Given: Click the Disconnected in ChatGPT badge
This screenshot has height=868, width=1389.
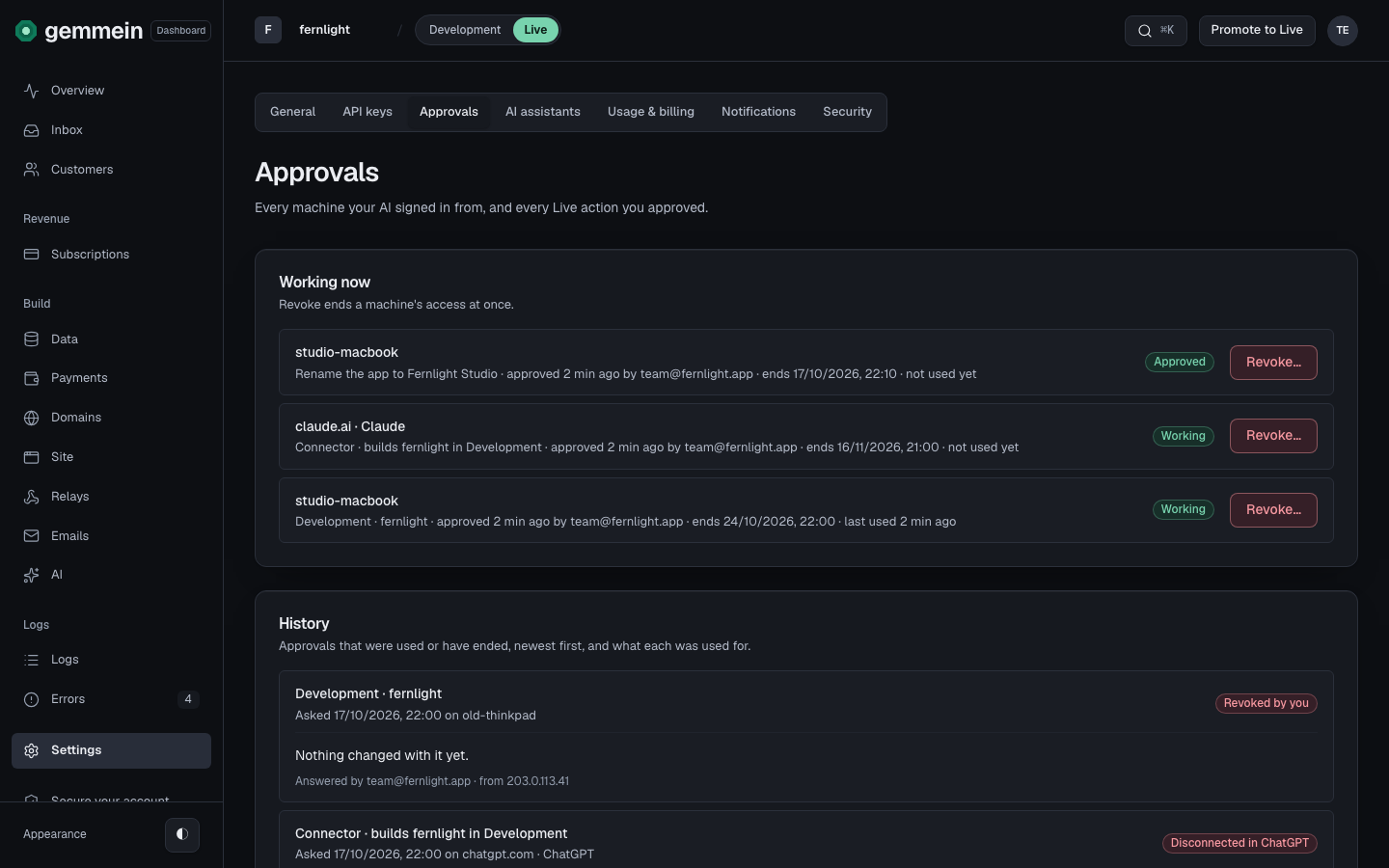Looking at the screenshot, I should [x=1239, y=843].
